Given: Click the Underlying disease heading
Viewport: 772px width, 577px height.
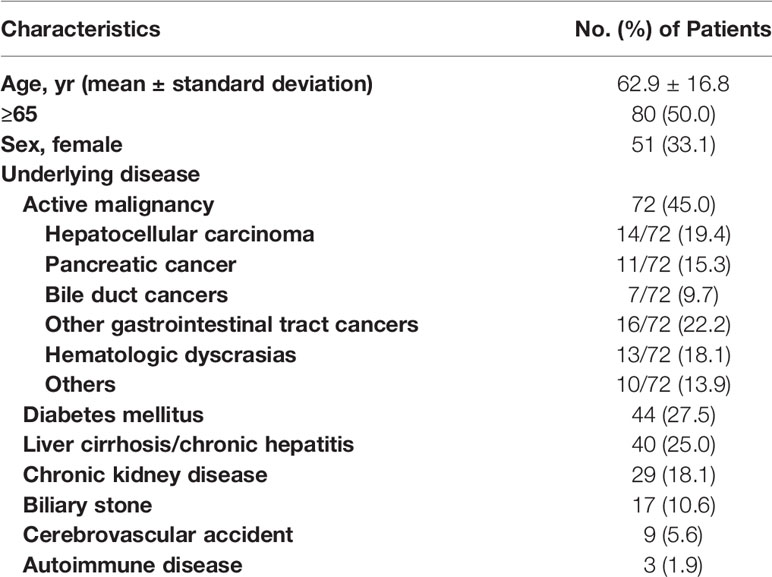Looking at the screenshot, I should pos(100,174).
